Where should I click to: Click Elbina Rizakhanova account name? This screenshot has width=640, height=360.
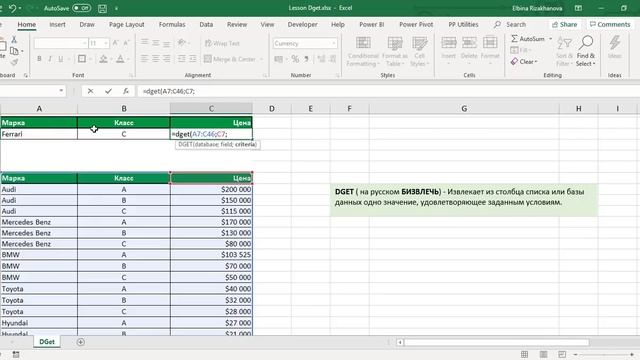(x=537, y=8)
